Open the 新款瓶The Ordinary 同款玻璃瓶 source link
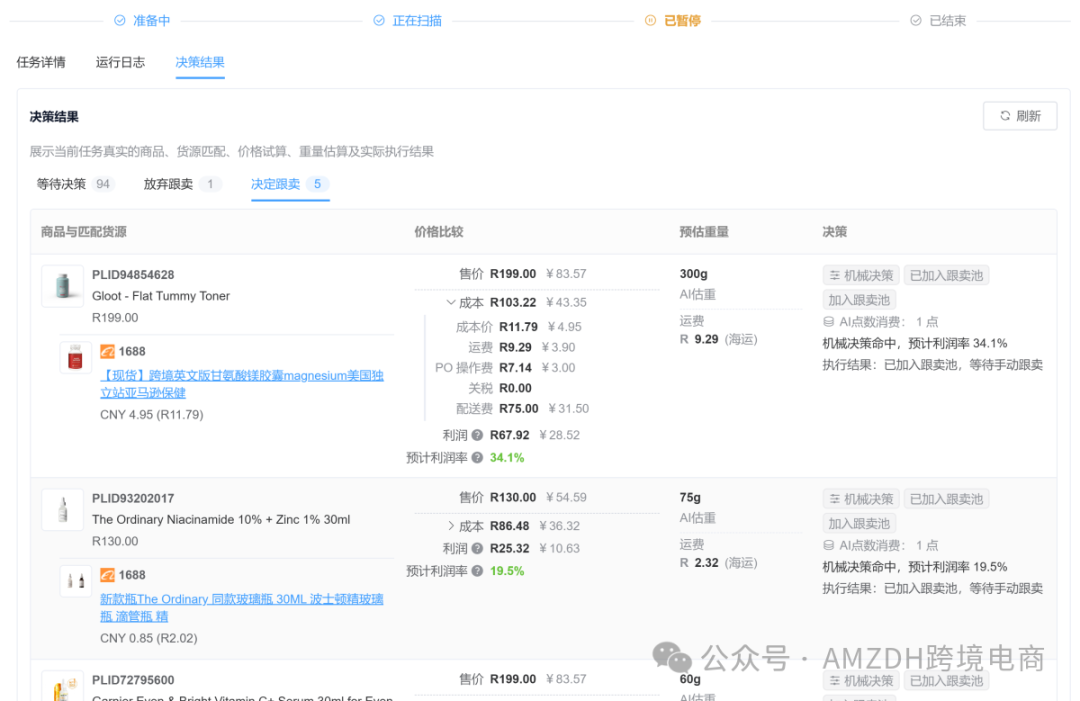The image size is (1080, 701). click(x=242, y=607)
